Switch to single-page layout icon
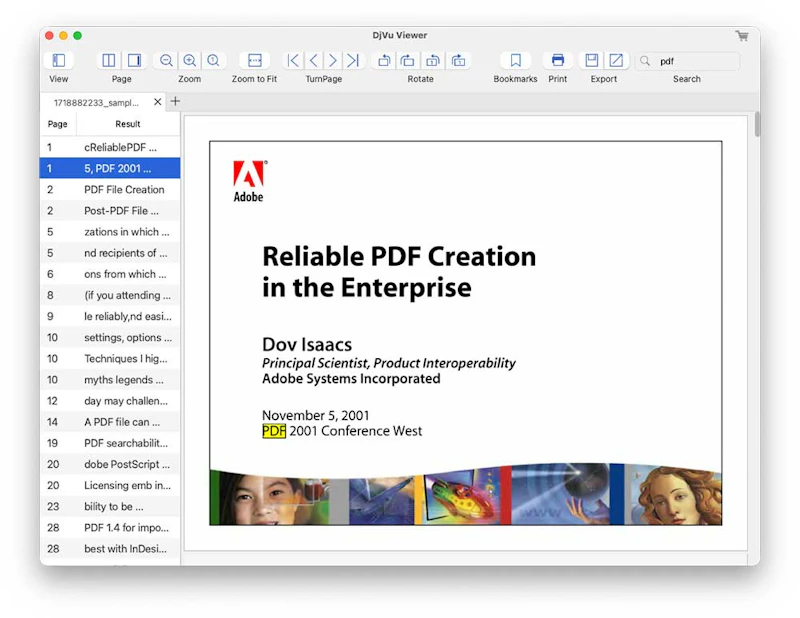 (x=134, y=61)
